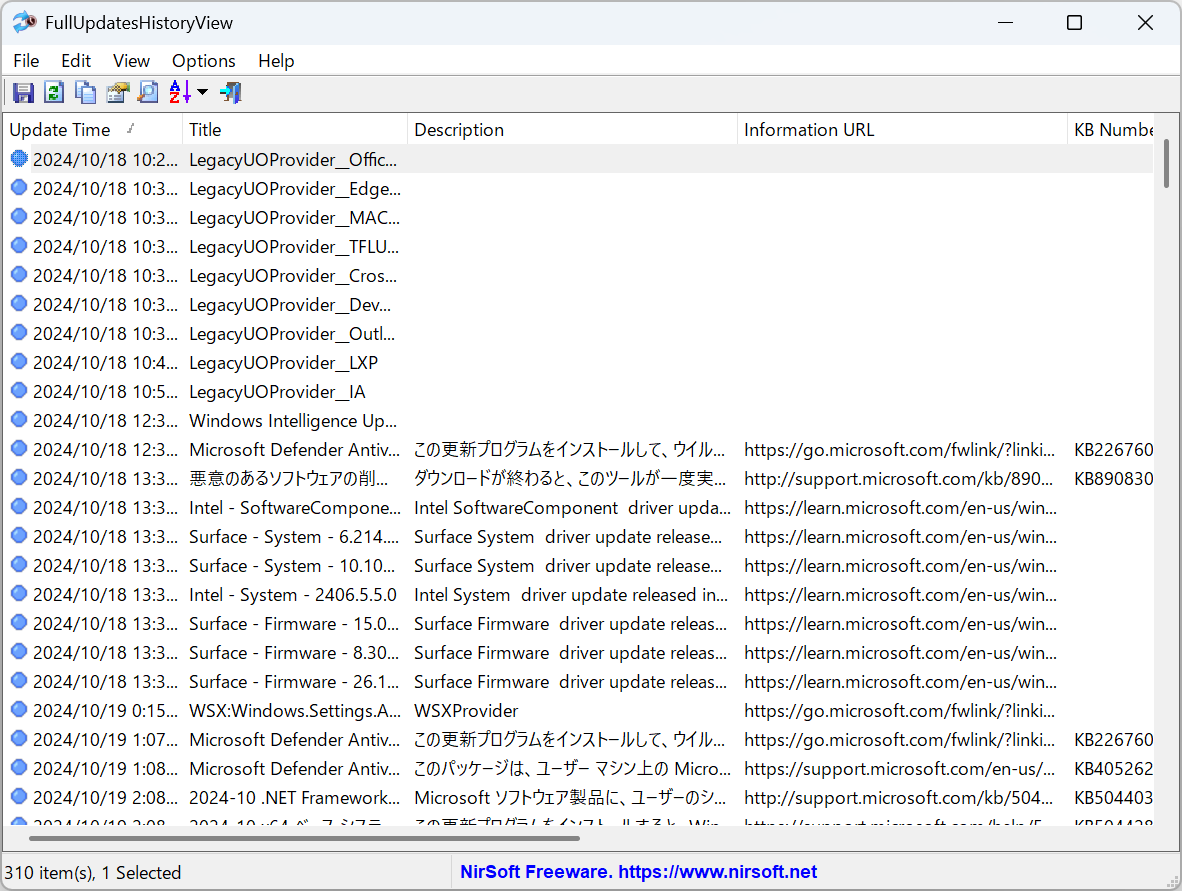Copy selected update to clipboard
Viewport: 1182px width, 891px height.
click(x=85, y=92)
